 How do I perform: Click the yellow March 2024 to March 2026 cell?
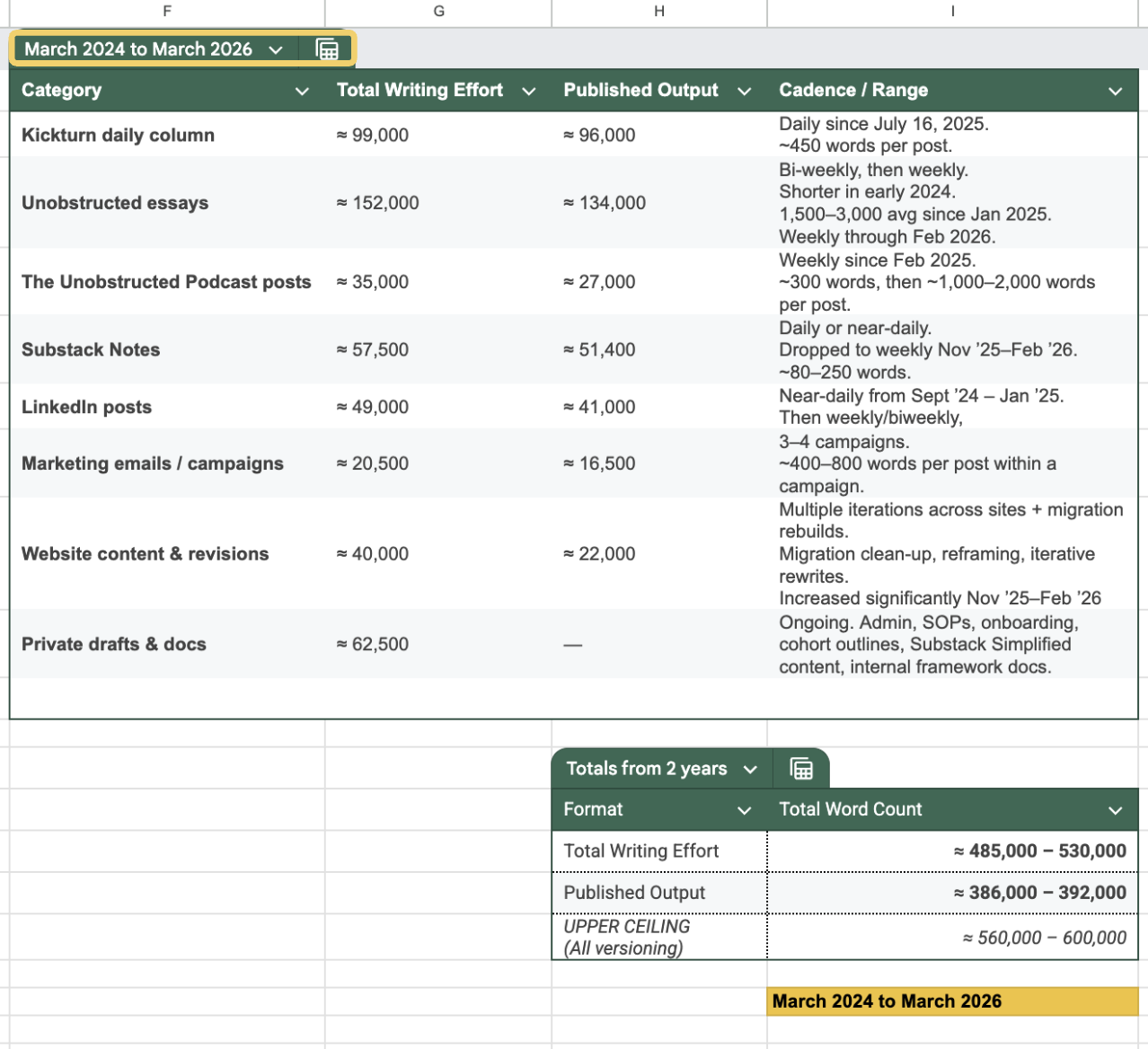click(952, 1001)
